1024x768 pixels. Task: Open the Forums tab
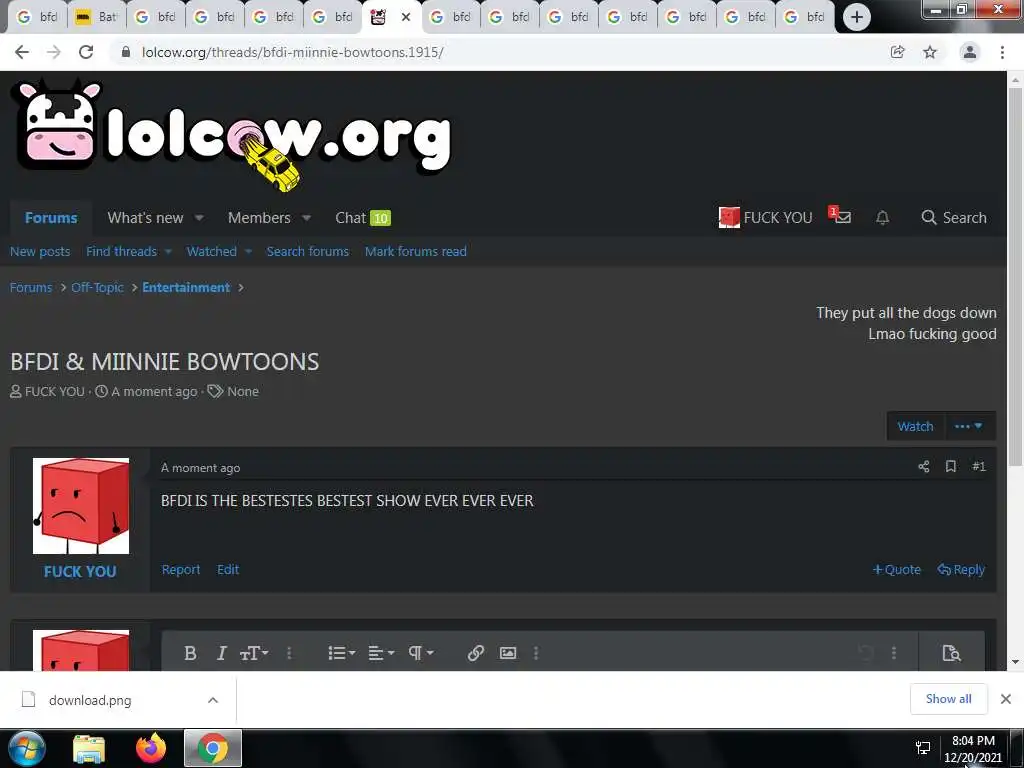click(x=51, y=217)
